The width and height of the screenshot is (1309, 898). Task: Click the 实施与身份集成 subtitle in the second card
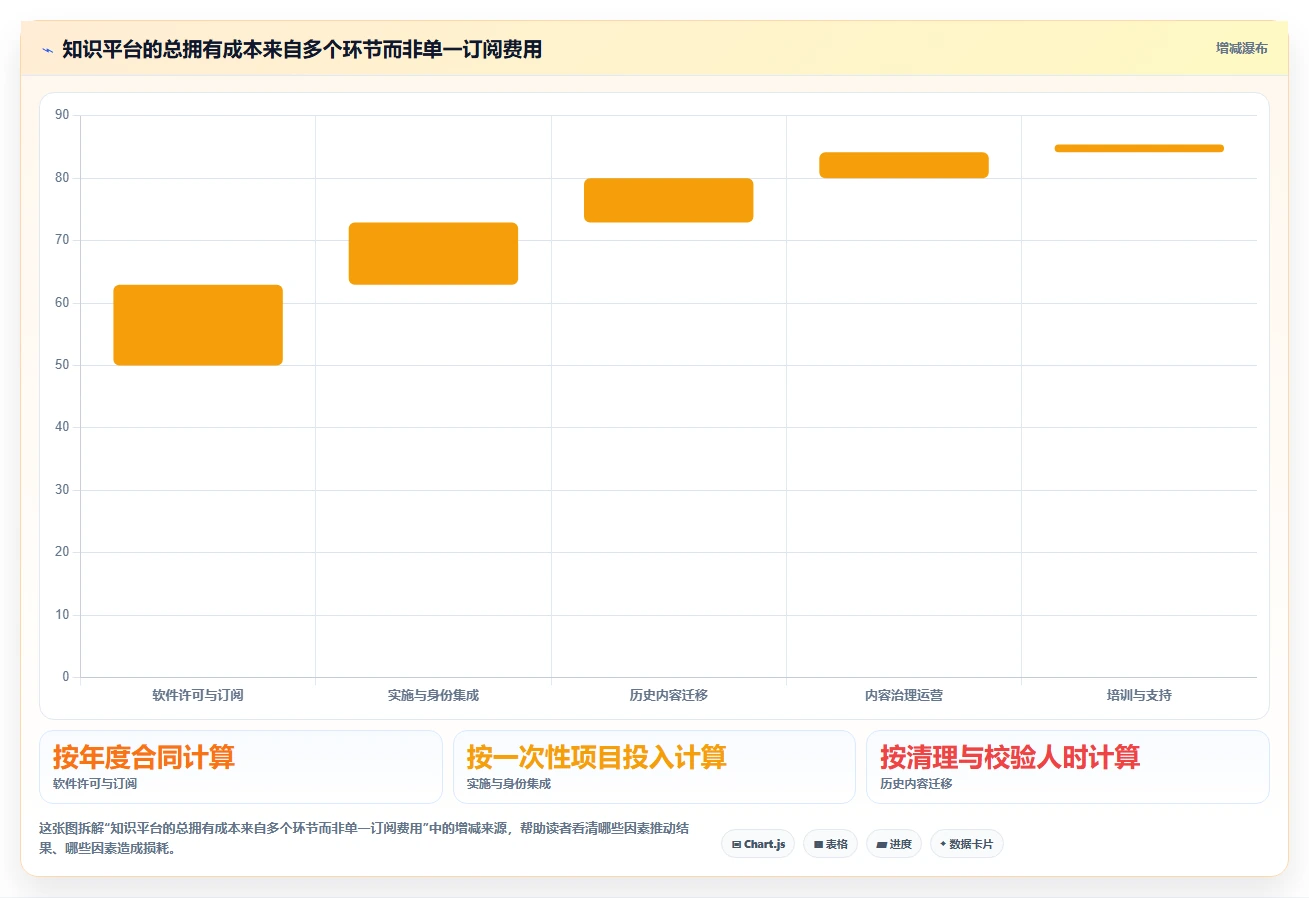(509, 784)
